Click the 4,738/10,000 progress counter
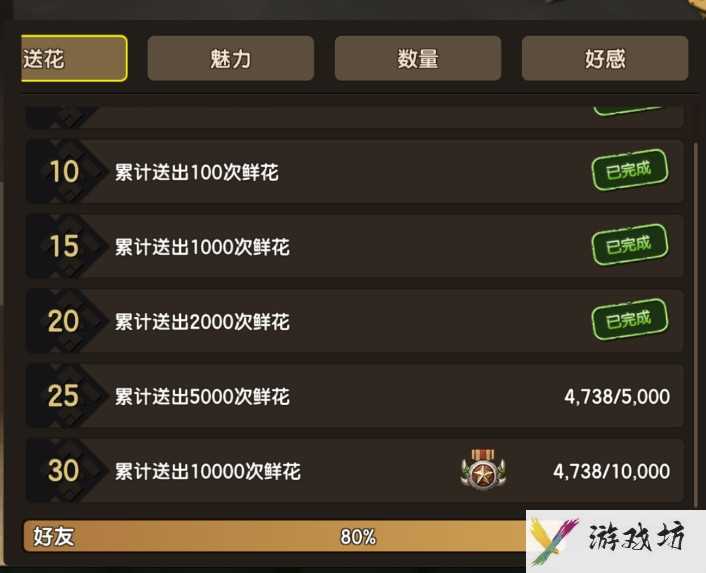This screenshot has height=573, width=706. click(611, 472)
